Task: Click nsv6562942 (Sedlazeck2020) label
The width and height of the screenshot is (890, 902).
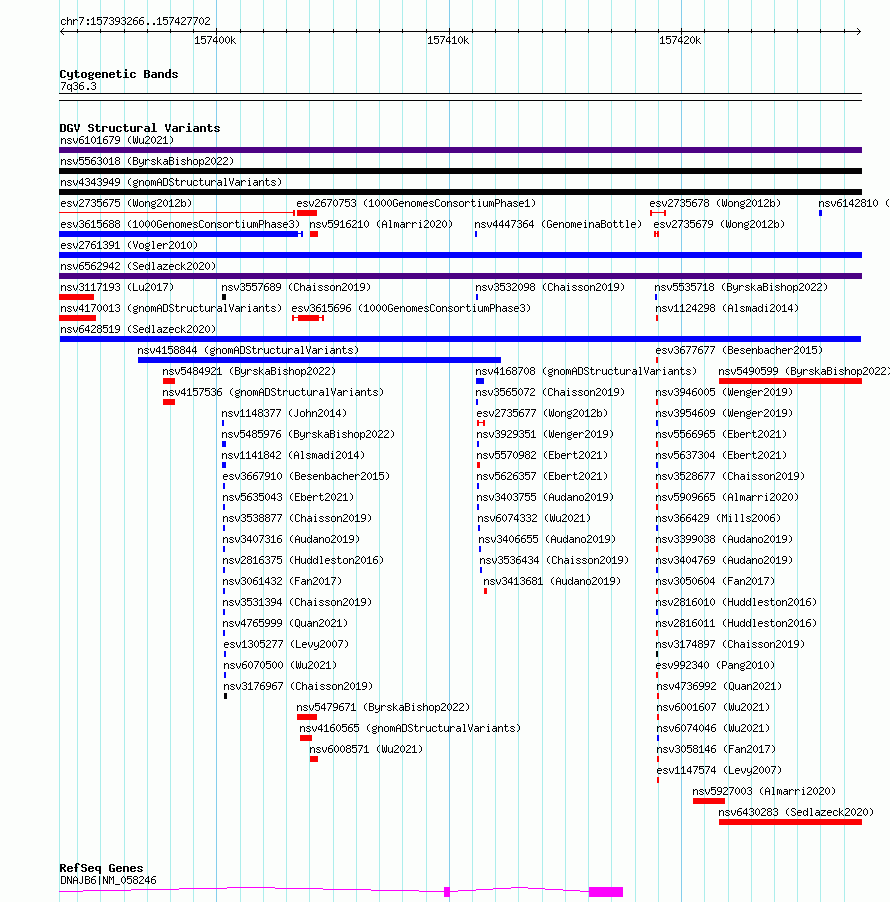Action: coord(138,266)
